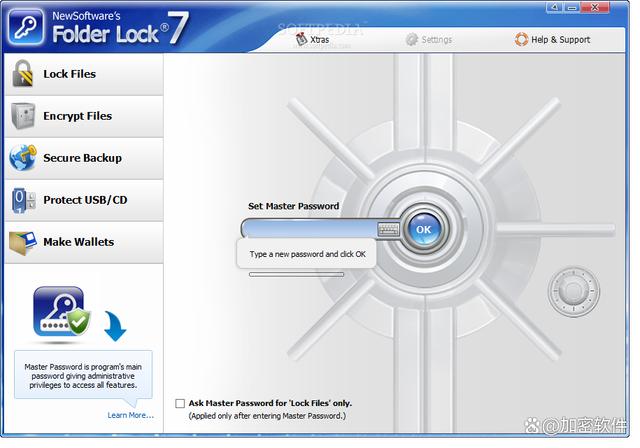Click the Folder Lock key logo icon
Image resolution: width=640 pixels, height=448 pixels.
[26, 27]
